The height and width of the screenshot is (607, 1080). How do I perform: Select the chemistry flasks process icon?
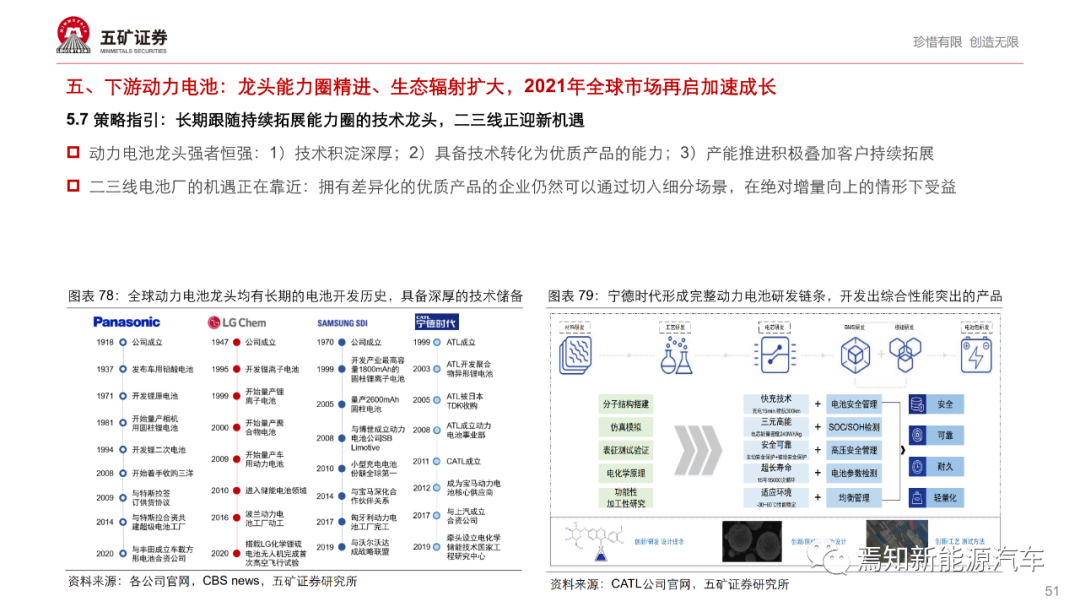[x=675, y=355]
